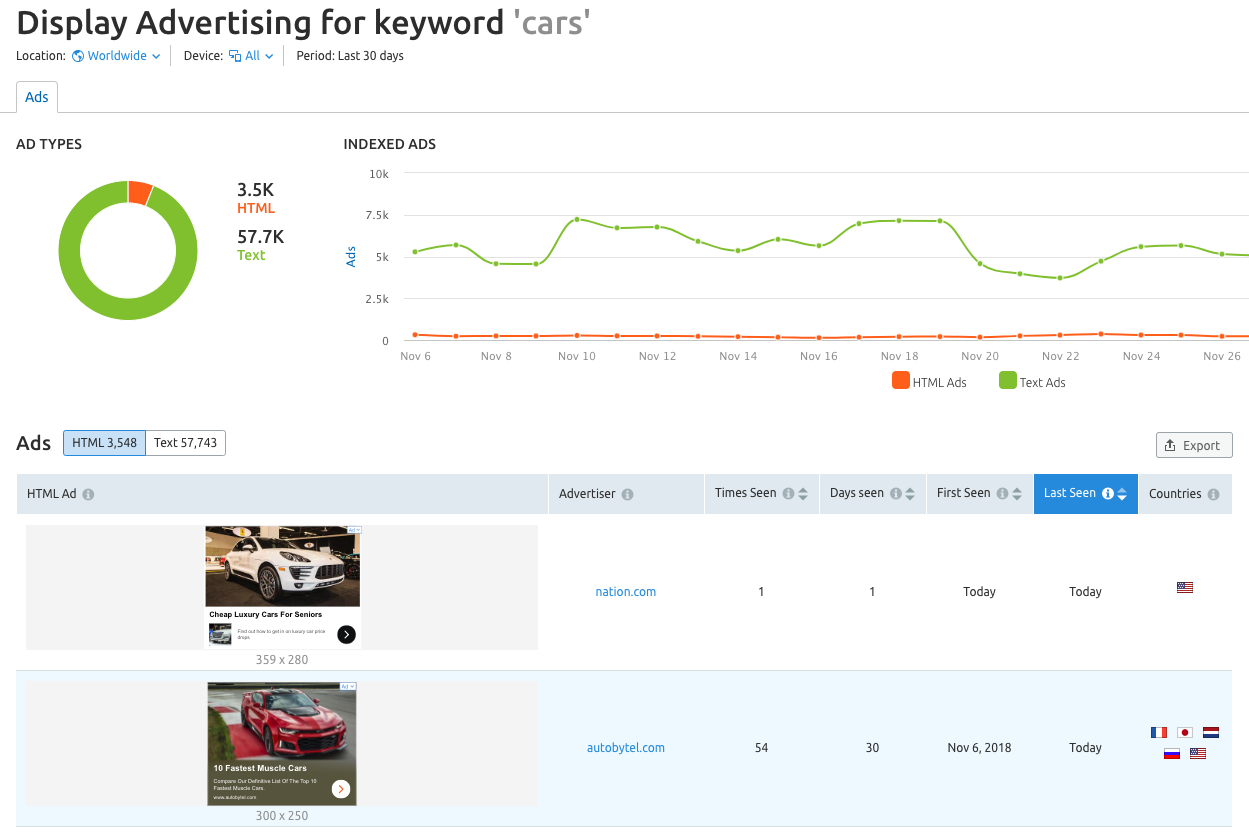Click the orange HTML segment of donut chart
This screenshot has height=836, width=1249.
[x=139, y=192]
